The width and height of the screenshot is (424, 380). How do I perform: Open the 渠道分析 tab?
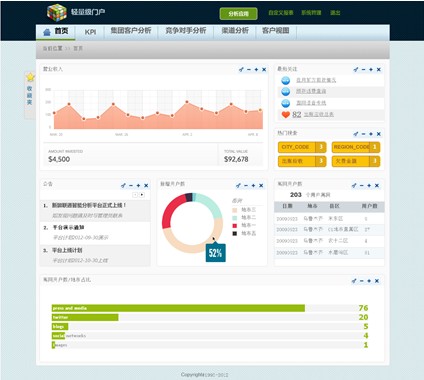[235, 31]
